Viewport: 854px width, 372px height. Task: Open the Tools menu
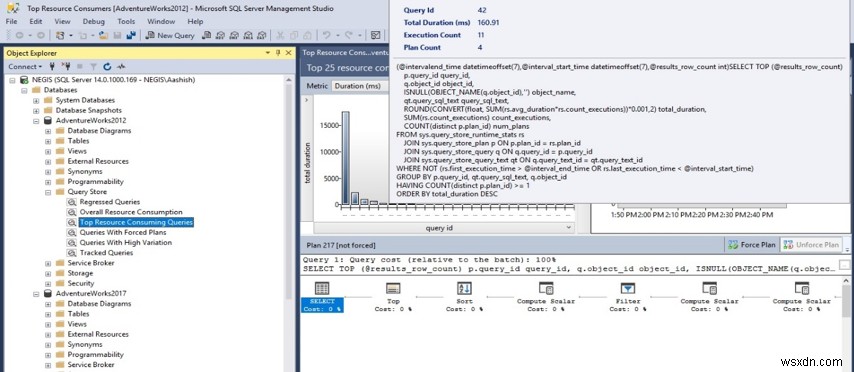click(126, 22)
